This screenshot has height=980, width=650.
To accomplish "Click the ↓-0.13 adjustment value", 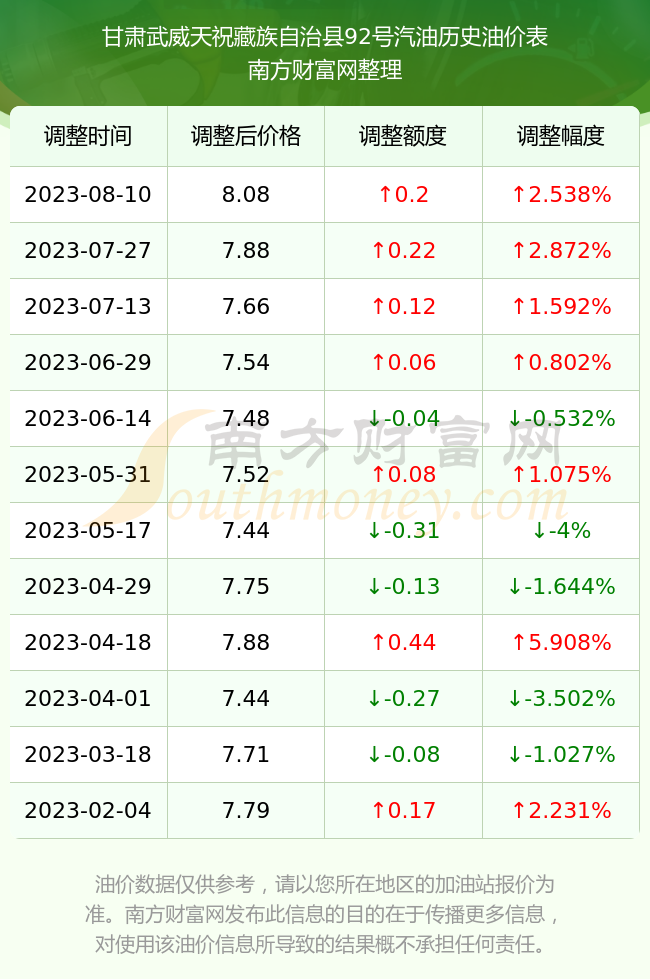I will pos(403,586).
